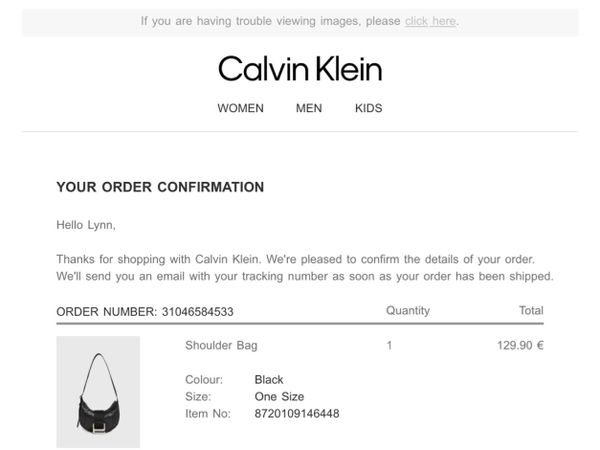Open the WOMEN menu item
Viewport: 600px width, 450px height.
(240, 108)
